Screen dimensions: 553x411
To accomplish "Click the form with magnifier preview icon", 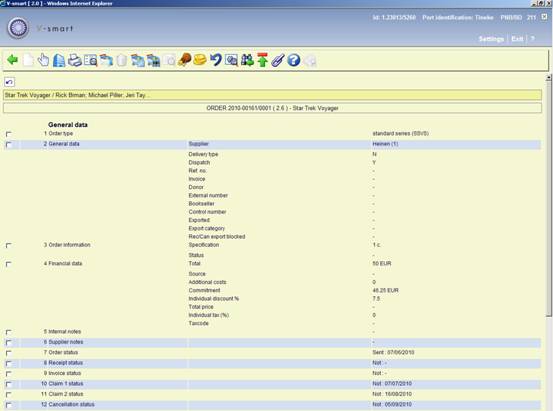I will click(x=91, y=61).
